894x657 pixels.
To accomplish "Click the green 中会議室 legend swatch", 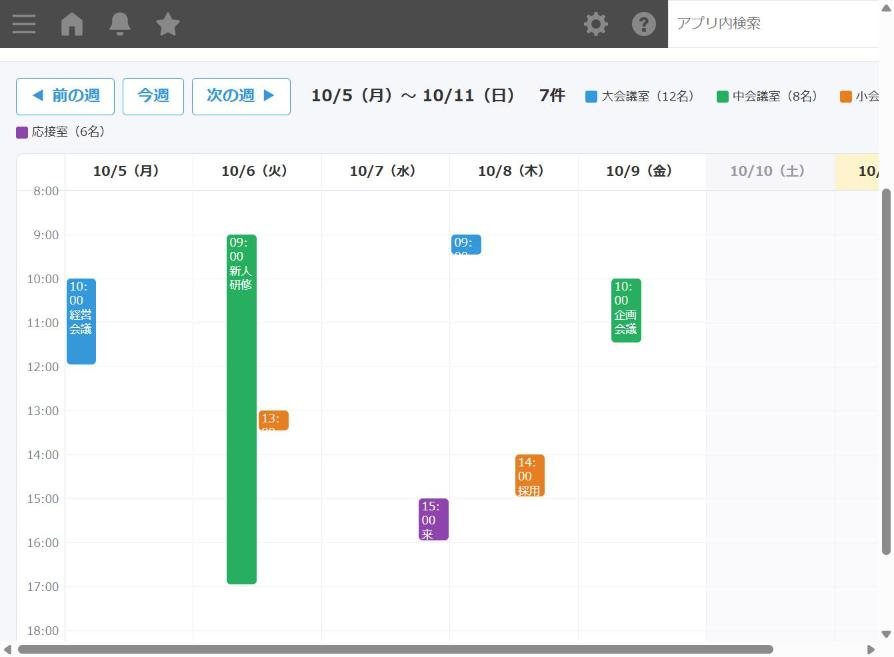I will (722, 96).
